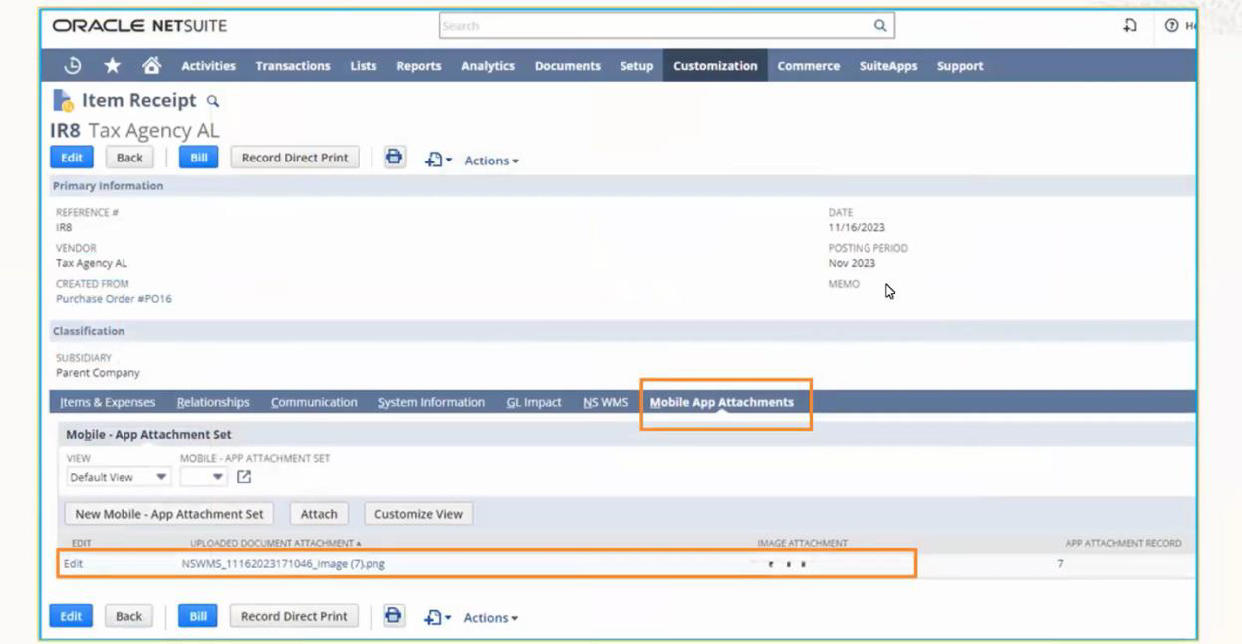The height and width of the screenshot is (644, 1242).
Task: Go to the Home icon
Action: click(151, 66)
